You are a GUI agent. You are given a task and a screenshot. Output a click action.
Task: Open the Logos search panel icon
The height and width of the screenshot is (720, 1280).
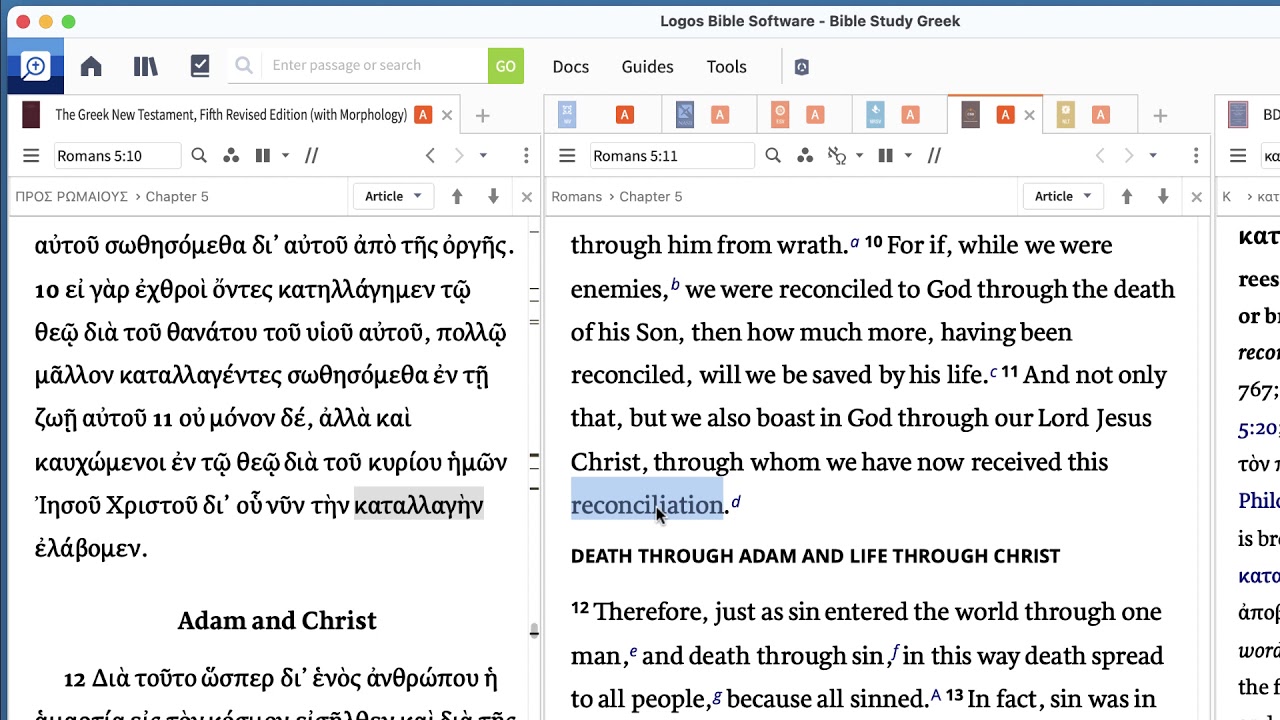[x=35, y=67]
